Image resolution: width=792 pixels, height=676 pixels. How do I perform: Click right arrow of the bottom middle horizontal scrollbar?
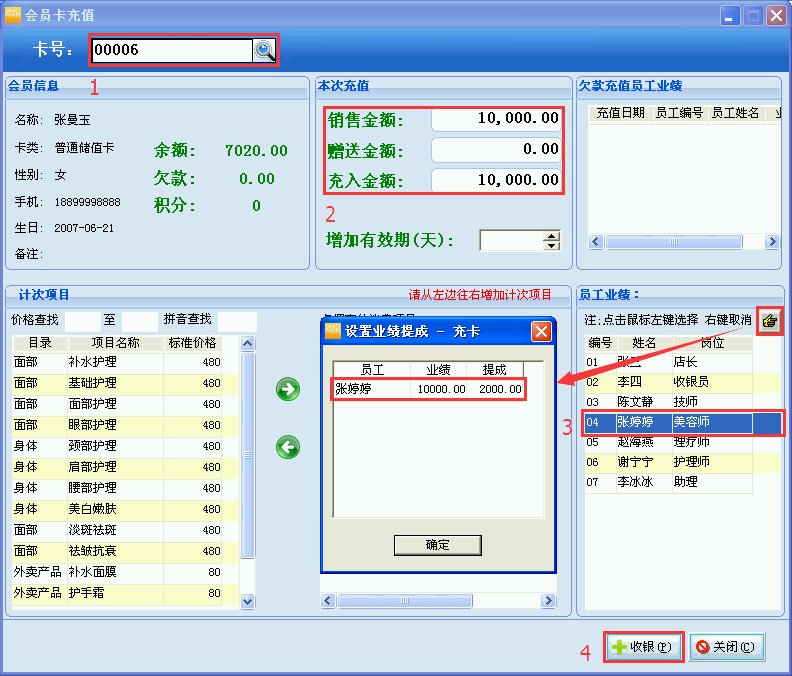548,601
